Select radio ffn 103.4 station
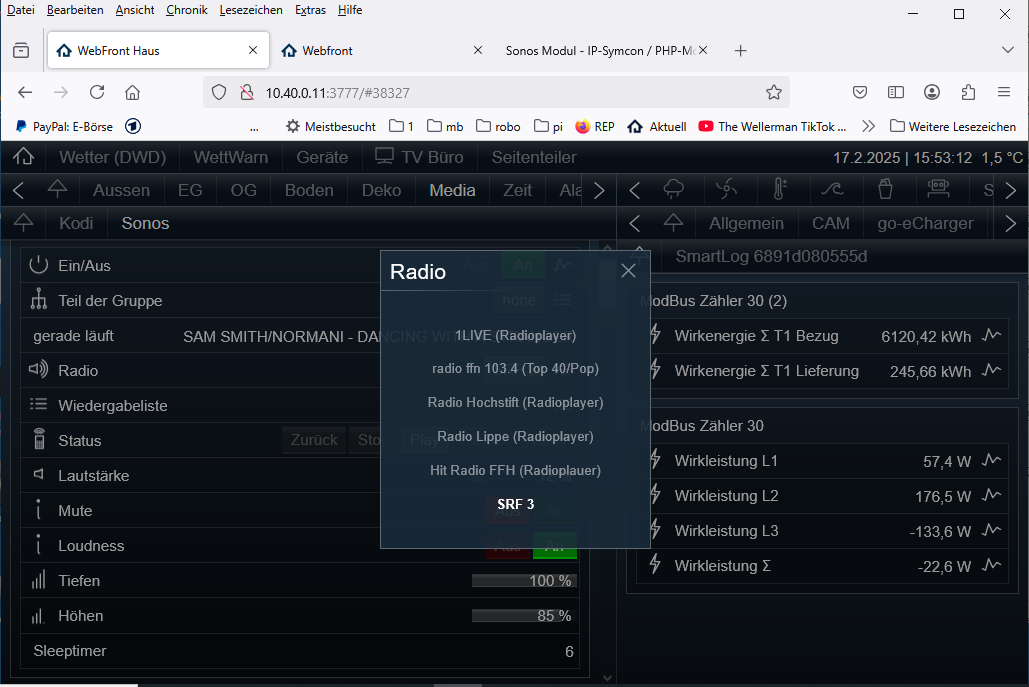Image resolution: width=1029 pixels, height=687 pixels. pyautogui.click(x=515, y=369)
